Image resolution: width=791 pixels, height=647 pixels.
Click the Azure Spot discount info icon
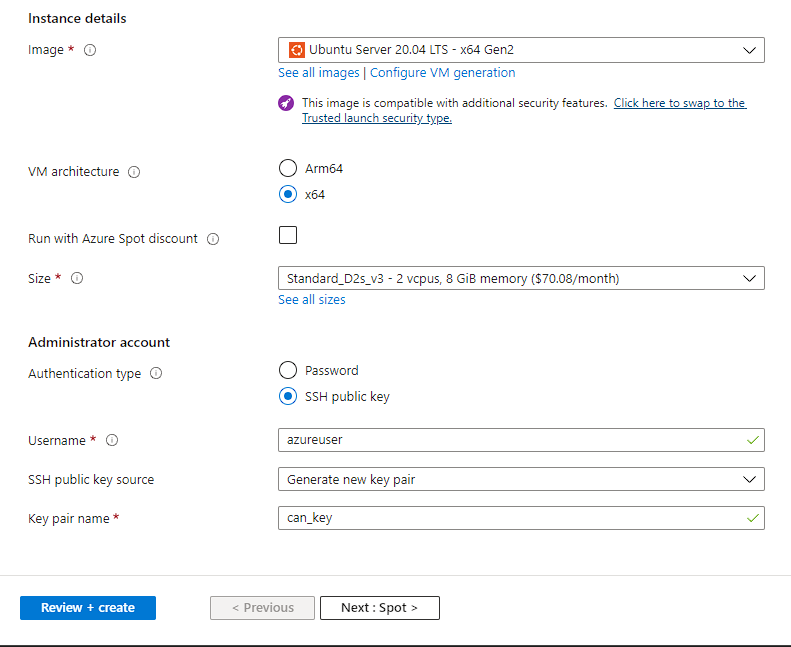(213, 239)
